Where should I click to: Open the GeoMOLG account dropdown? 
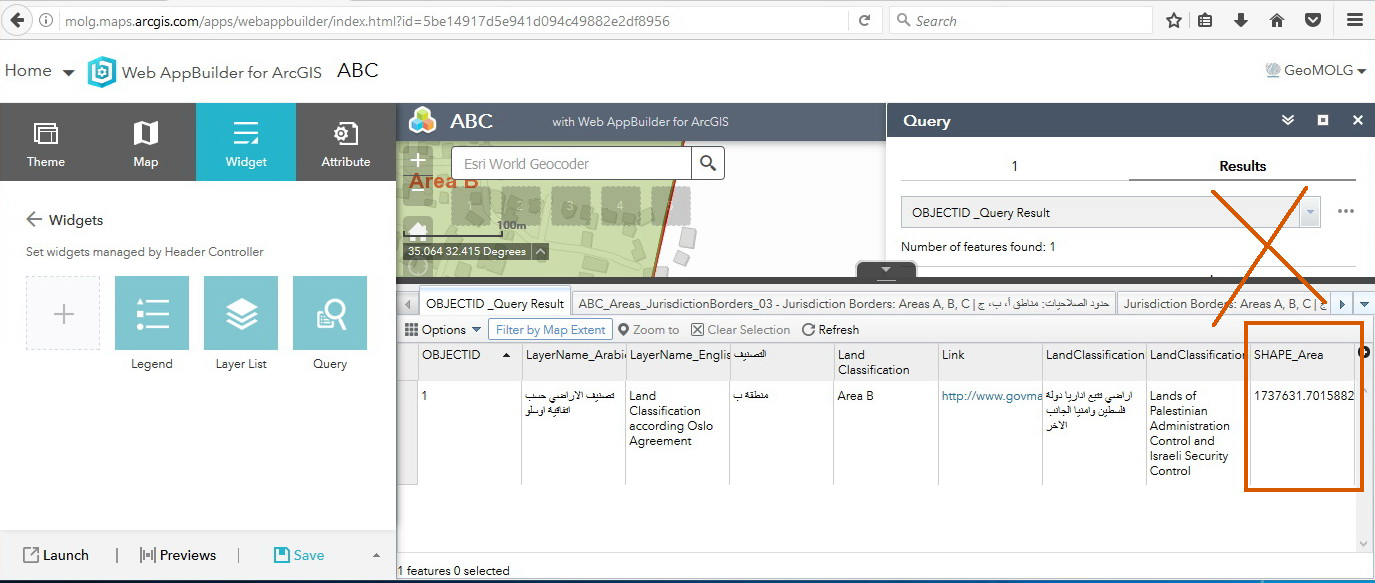1316,70
